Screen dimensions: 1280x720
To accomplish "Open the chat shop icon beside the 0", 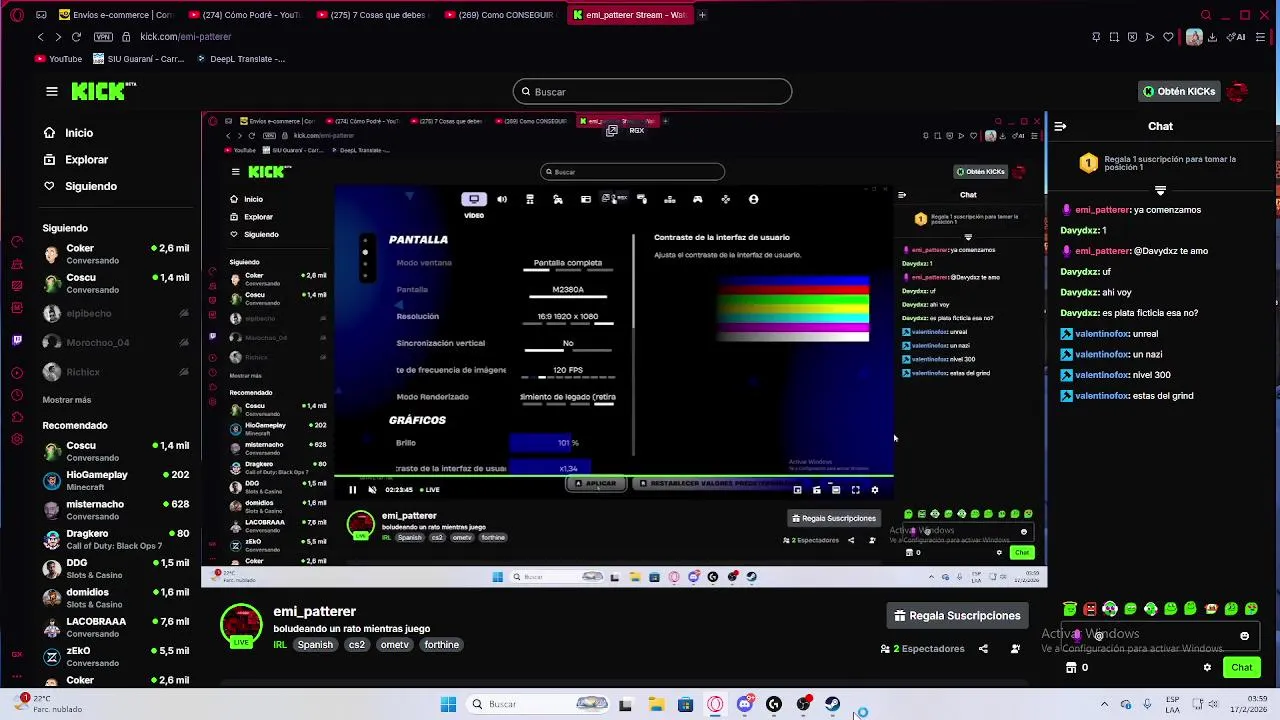I will pos(1071,667).
